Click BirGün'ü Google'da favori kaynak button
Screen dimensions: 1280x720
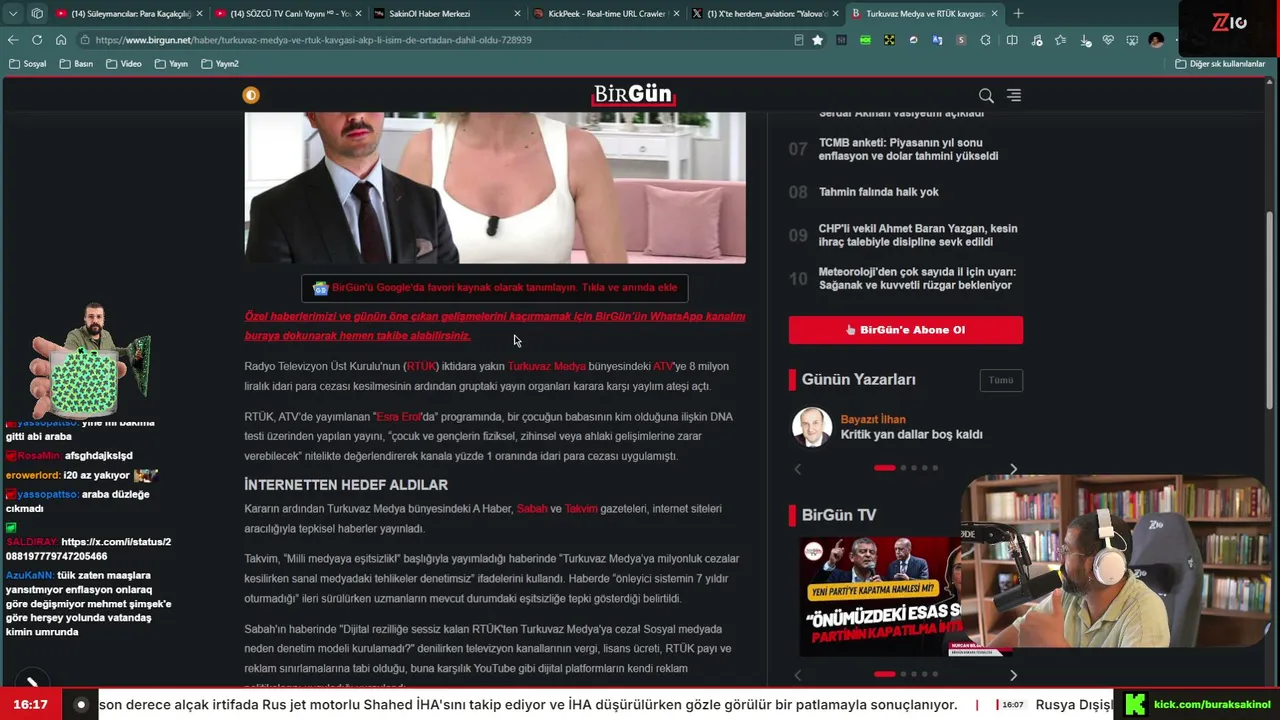tap(495, 288)
